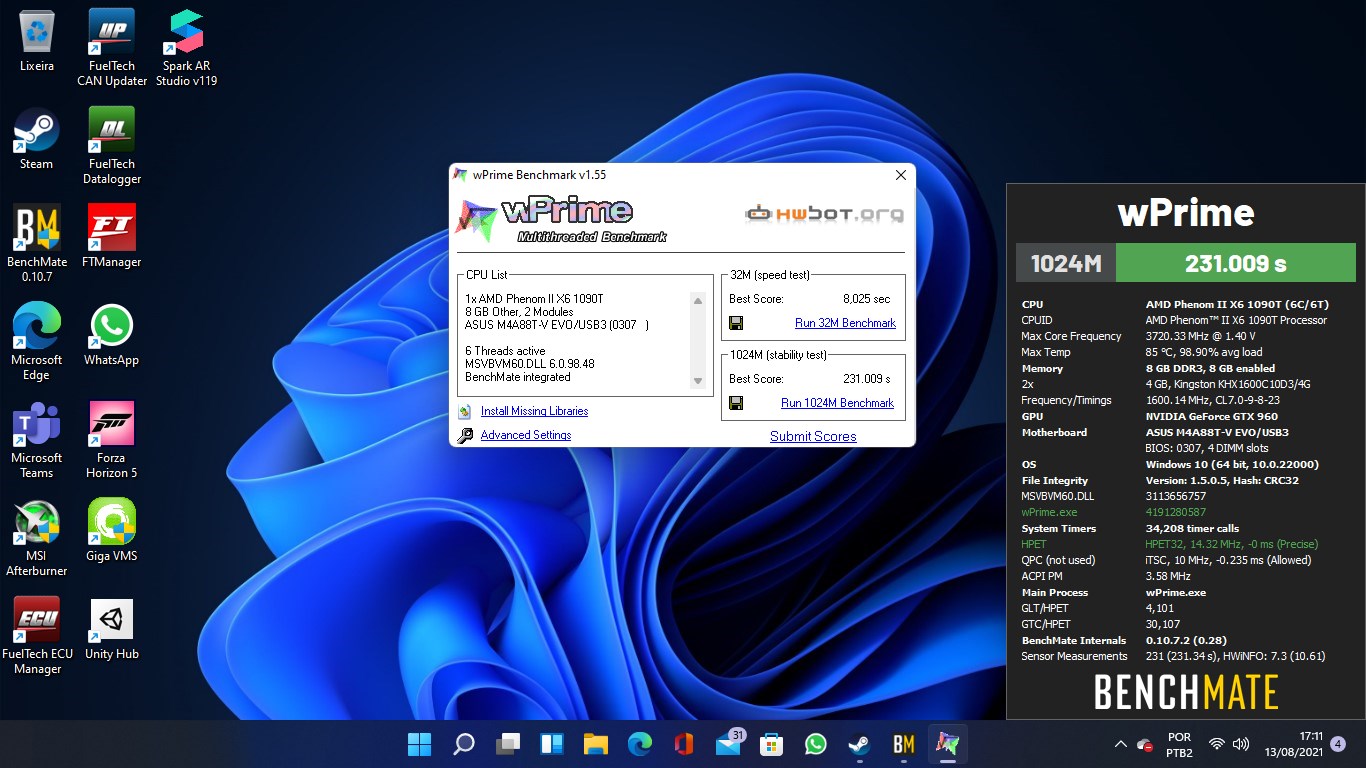
Task: Click the CPU List scroll up arrow
Action: 698,300
